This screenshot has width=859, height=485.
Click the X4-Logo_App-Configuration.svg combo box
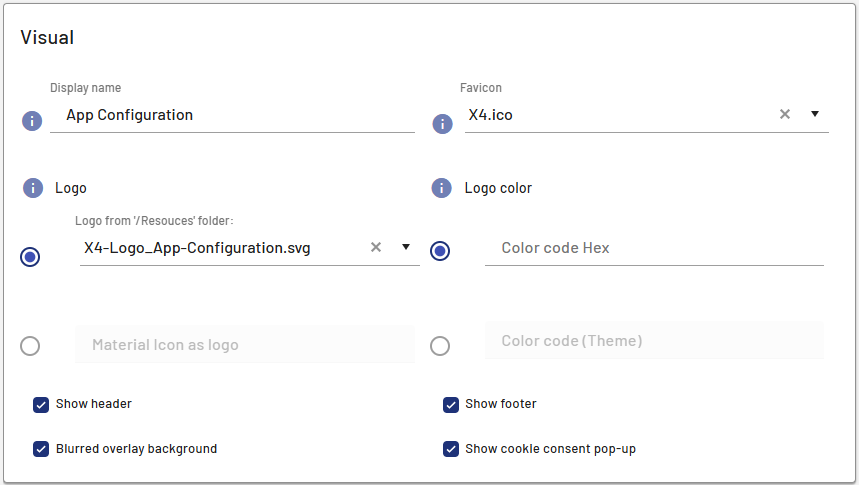220,248
